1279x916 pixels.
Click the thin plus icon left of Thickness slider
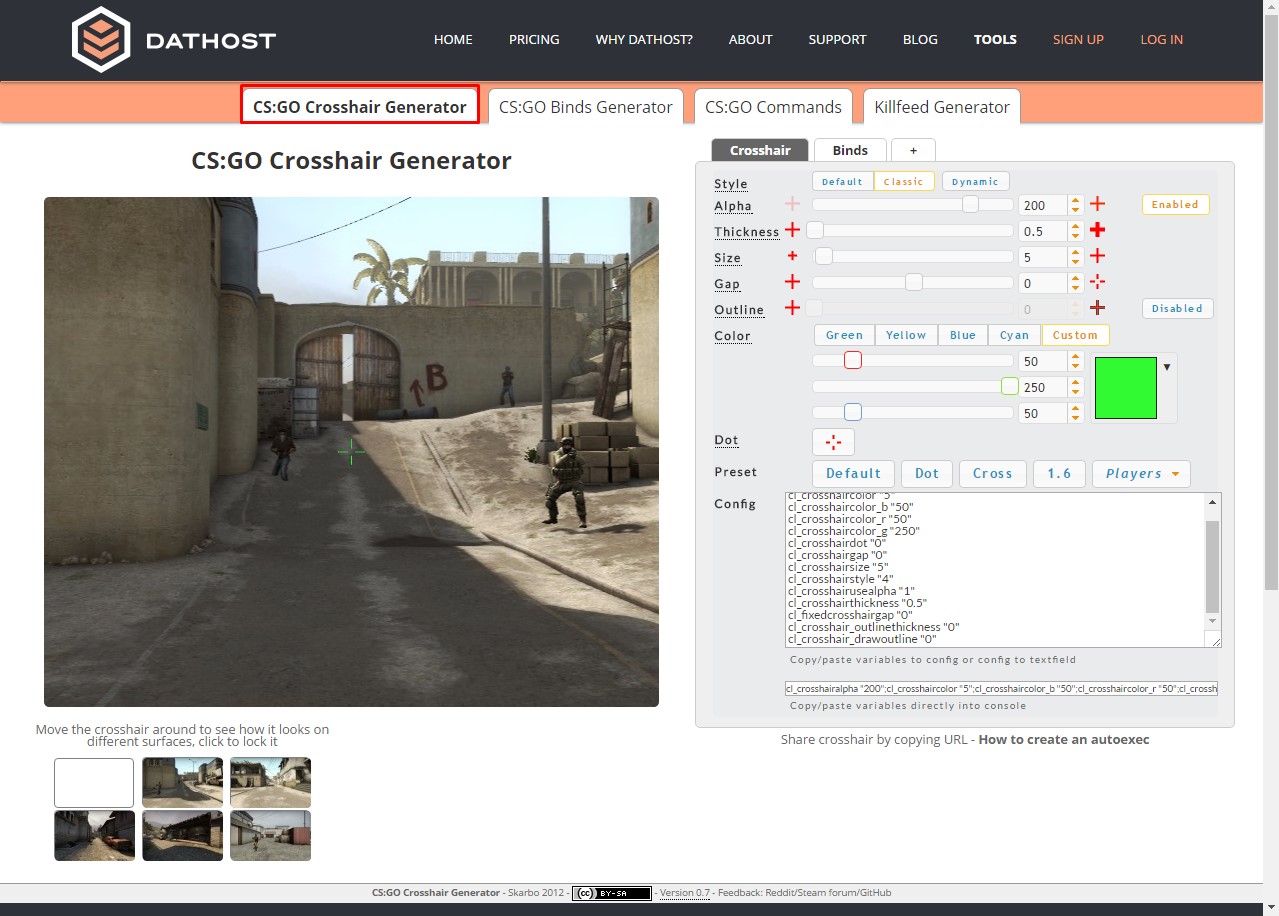793,230
